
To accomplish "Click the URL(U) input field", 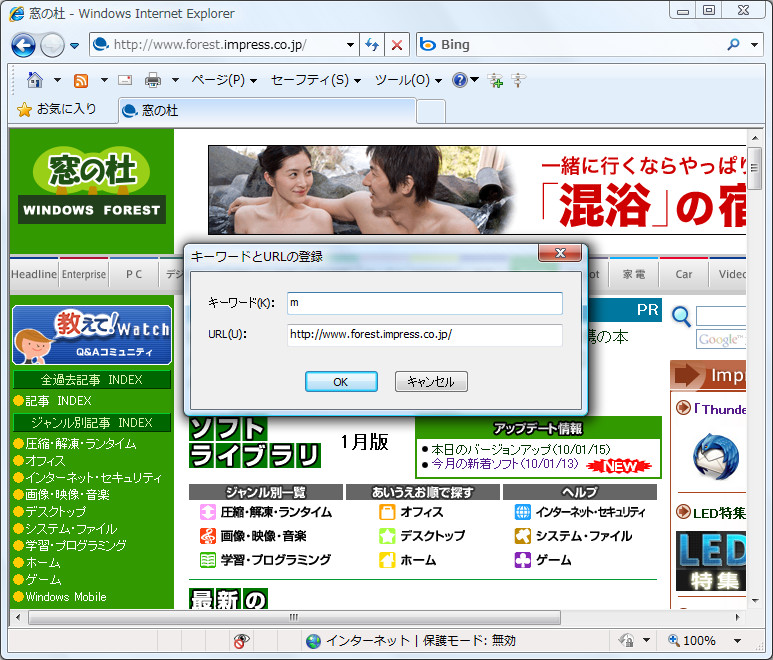I will (424, 335).
